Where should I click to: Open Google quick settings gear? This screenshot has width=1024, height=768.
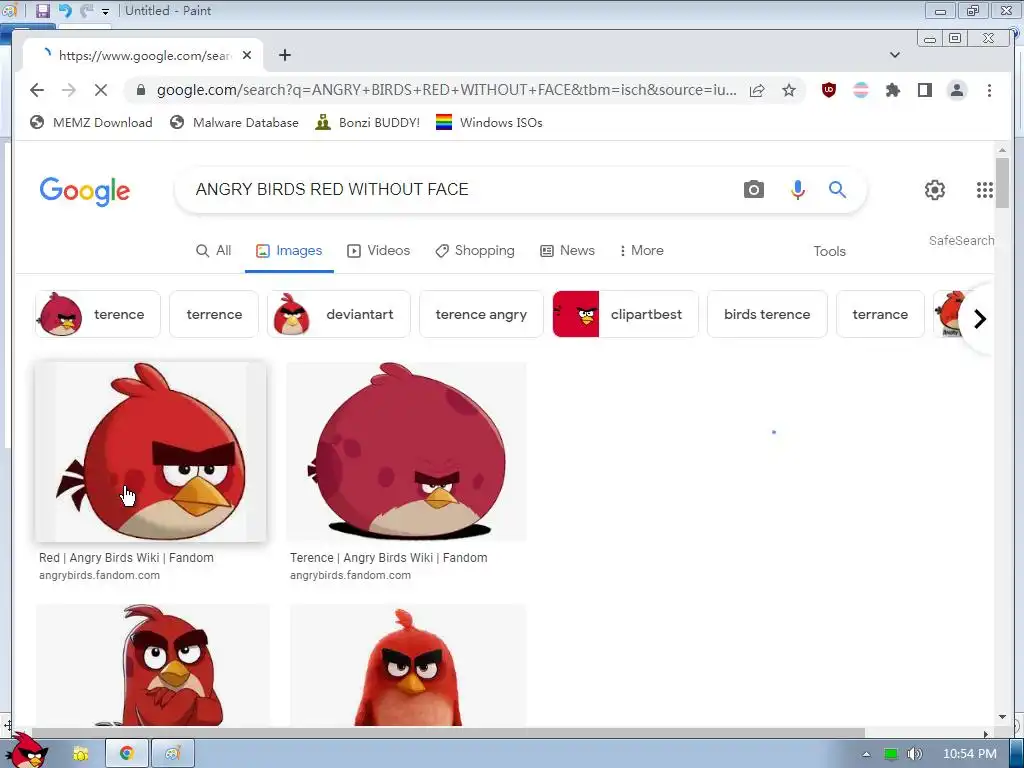click(935, 189)
